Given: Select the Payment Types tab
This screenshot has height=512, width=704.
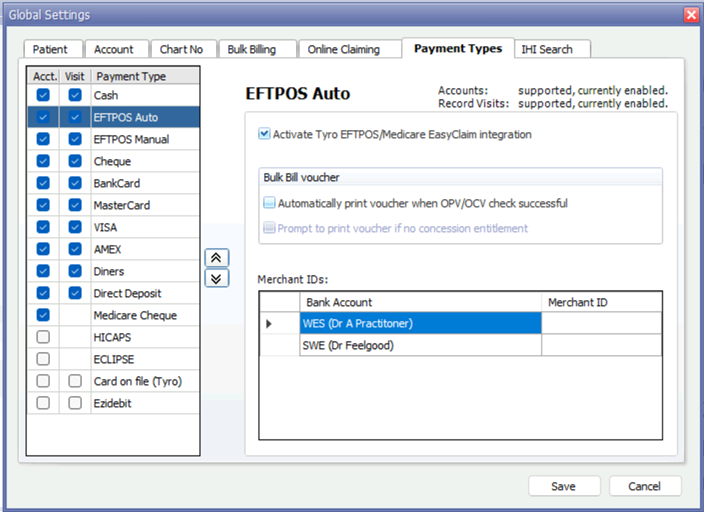Looking at the screenshot, I should pos(458,48).
